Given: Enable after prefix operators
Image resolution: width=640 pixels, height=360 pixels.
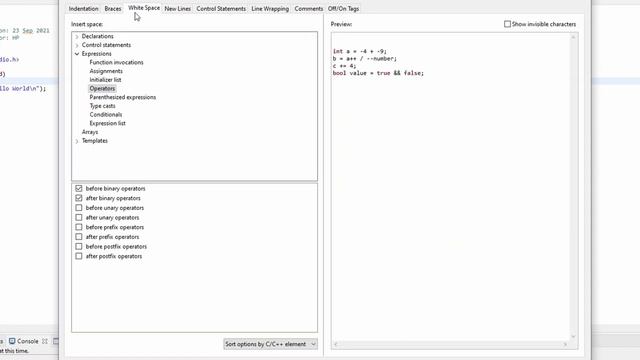Looking at the screenshot, I should point(79,237).
